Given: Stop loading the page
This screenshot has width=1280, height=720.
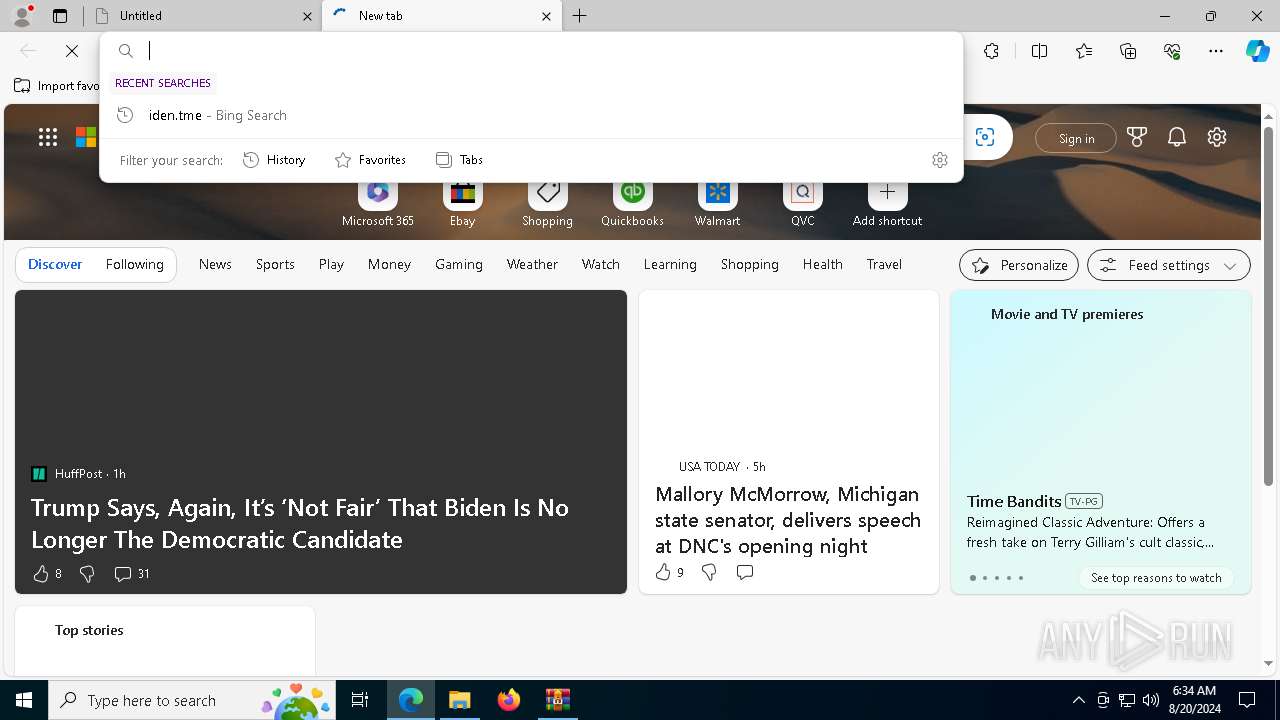Looking at the screenshot, I should coord(72,51).
